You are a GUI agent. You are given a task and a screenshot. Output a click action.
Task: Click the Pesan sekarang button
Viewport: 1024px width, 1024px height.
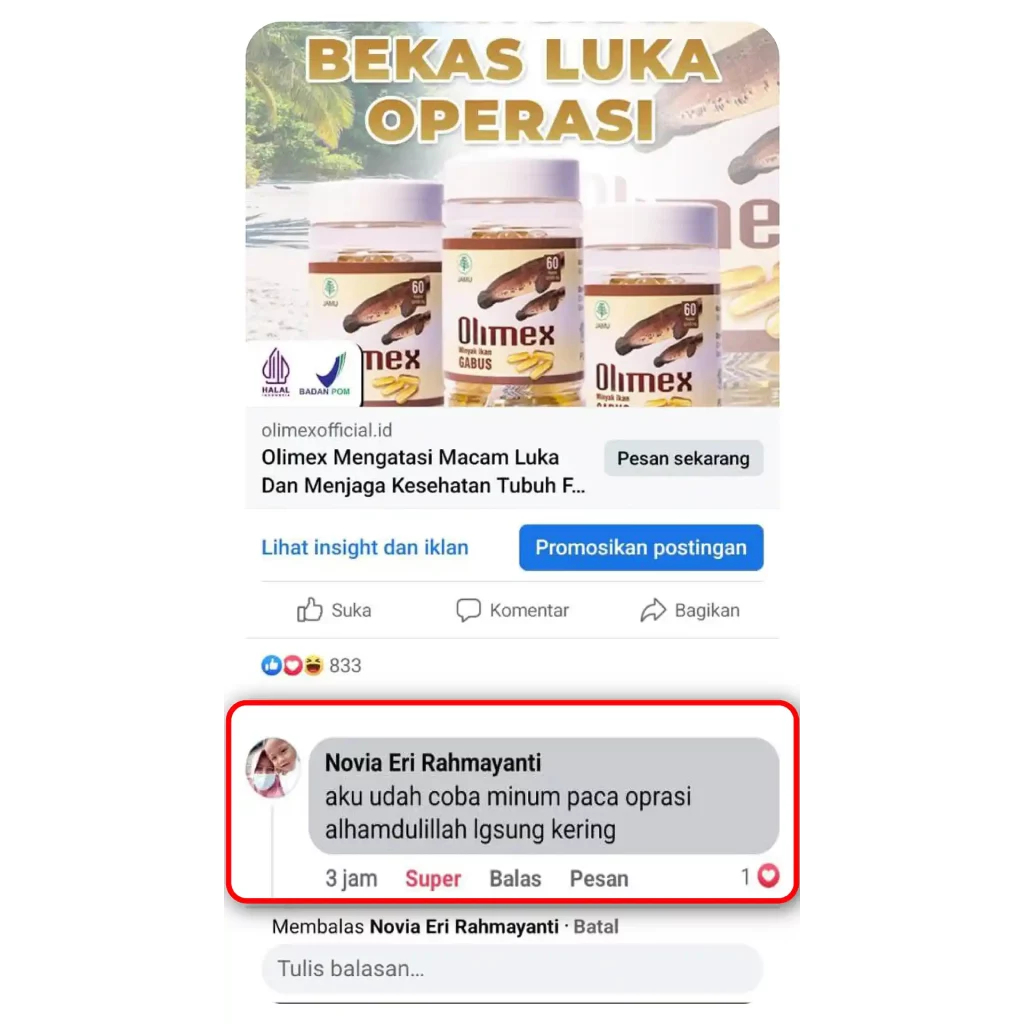tap(683, 458)
